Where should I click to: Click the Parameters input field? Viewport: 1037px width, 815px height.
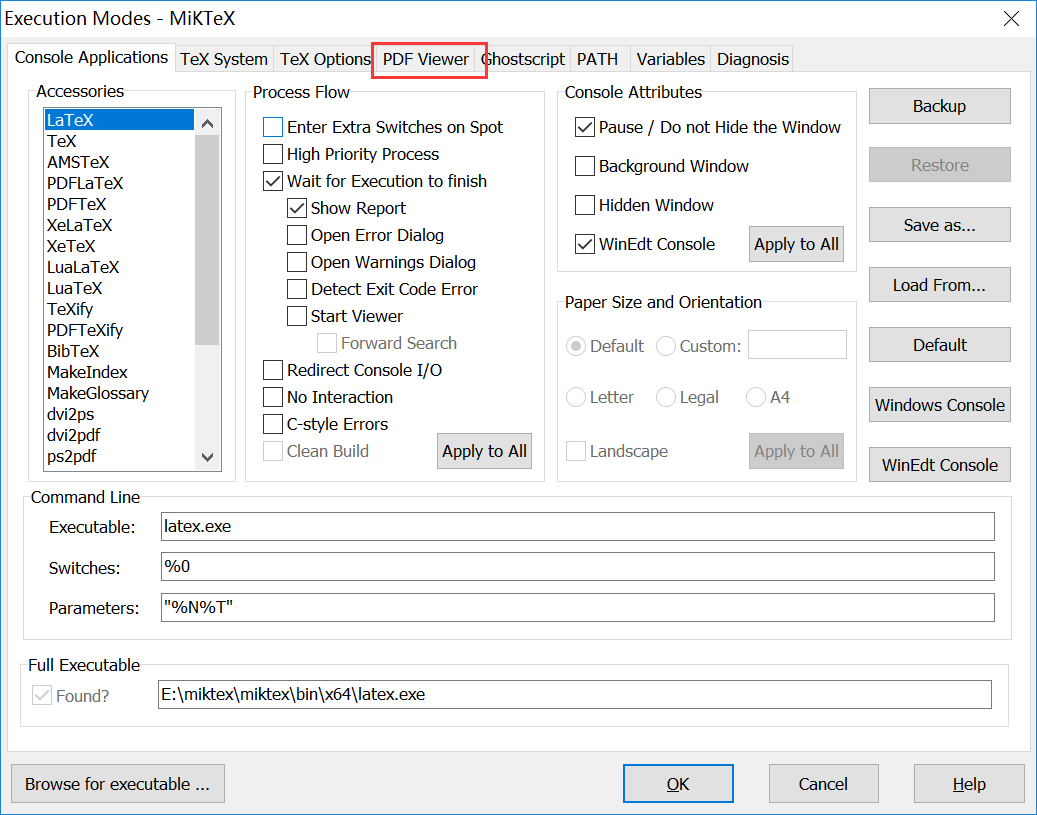point(577,607)
